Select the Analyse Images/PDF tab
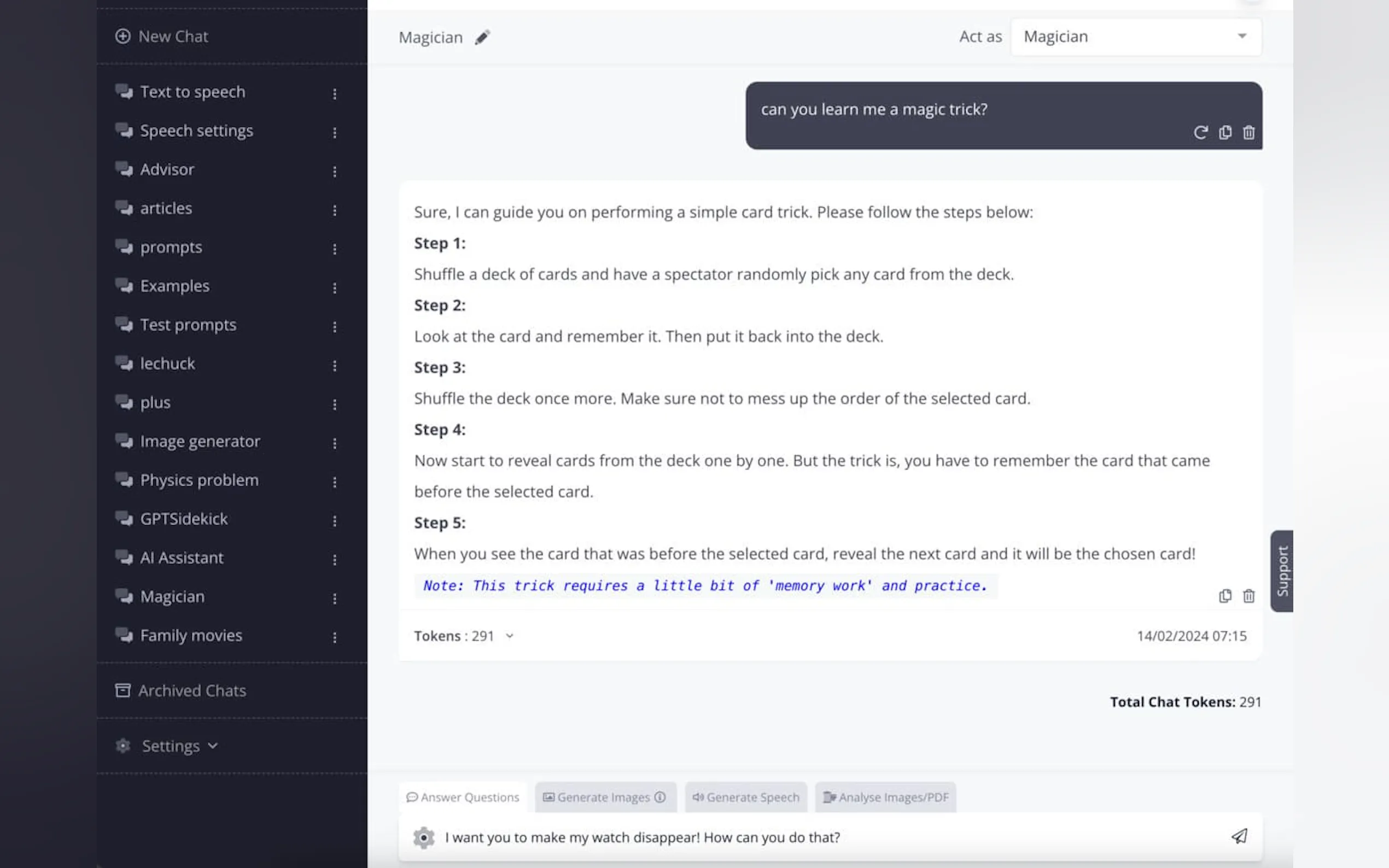1389x868 pixels. pos(886,797)
